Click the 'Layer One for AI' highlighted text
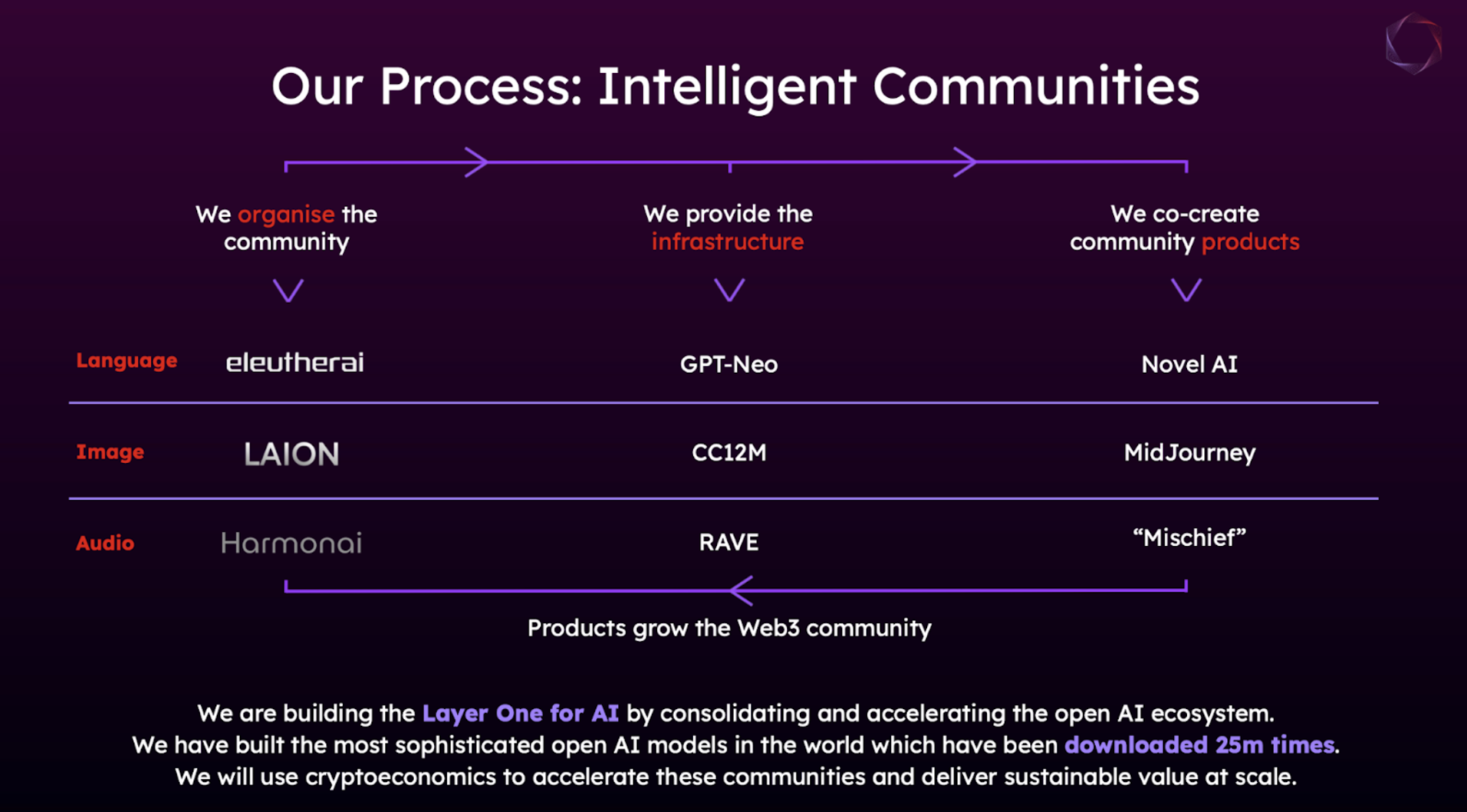 pyautogui.click(x=520, y=713)
